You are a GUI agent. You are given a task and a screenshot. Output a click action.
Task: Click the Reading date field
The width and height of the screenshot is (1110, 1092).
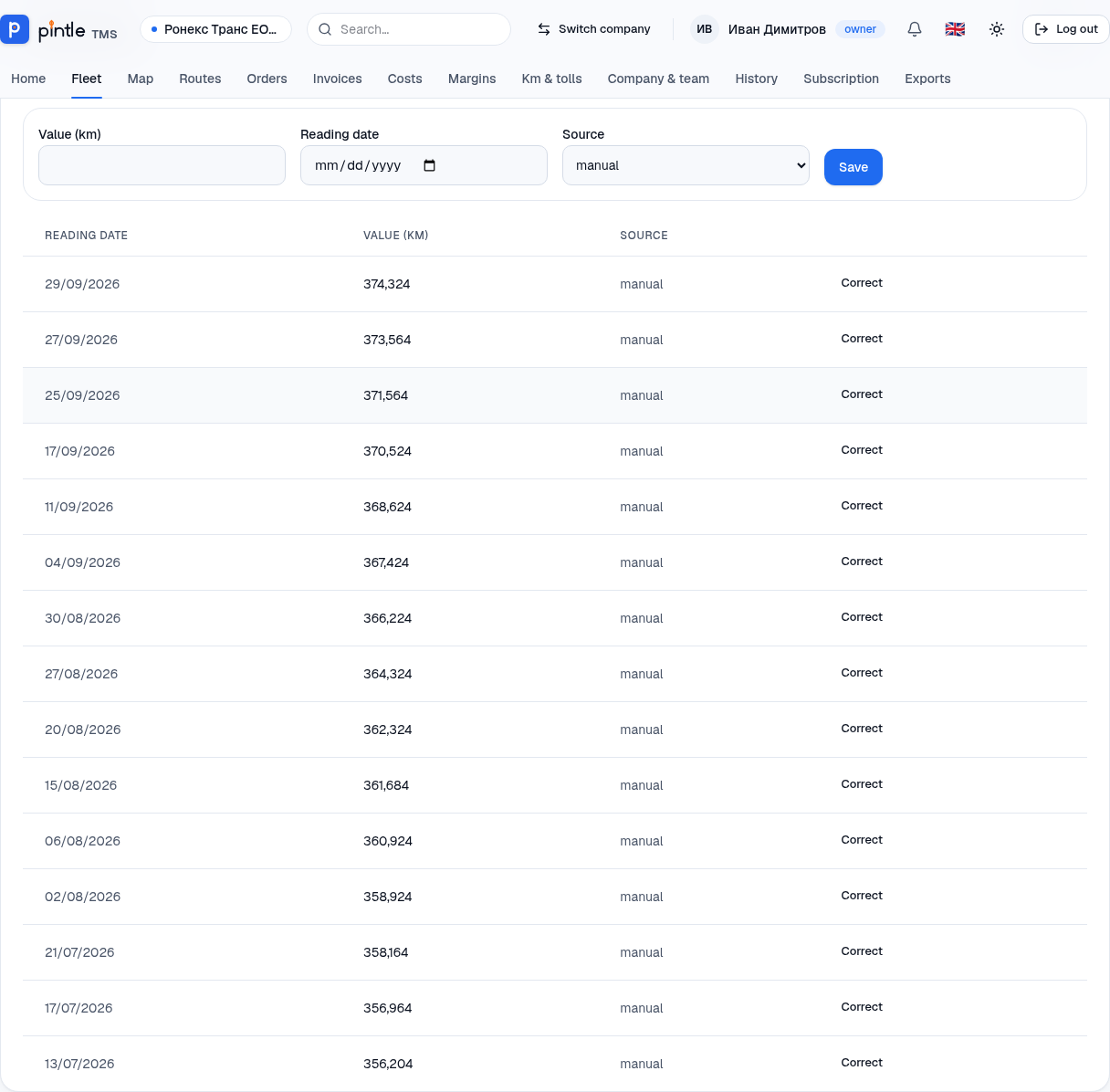[424, 165]
